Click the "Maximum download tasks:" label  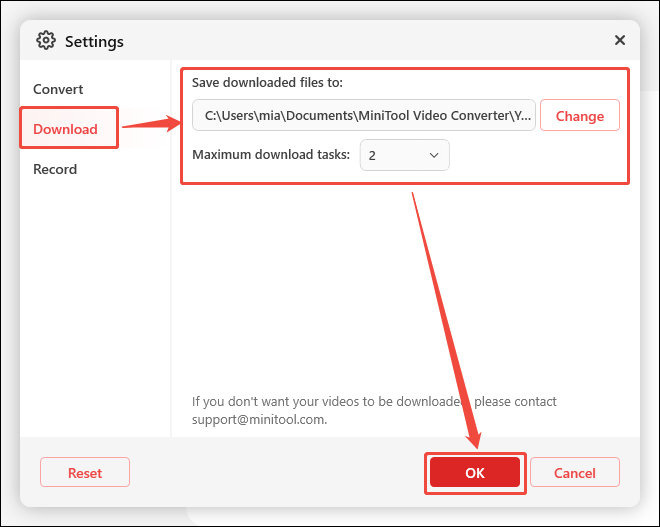271,155
